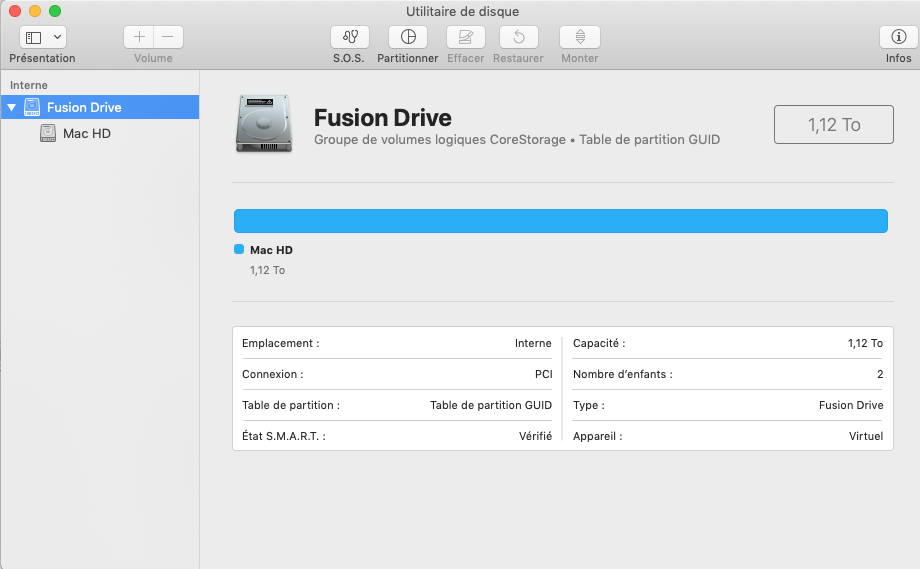Close the Utilitaire de disque window
The image size is (920, 569).
tap(15, 11)
